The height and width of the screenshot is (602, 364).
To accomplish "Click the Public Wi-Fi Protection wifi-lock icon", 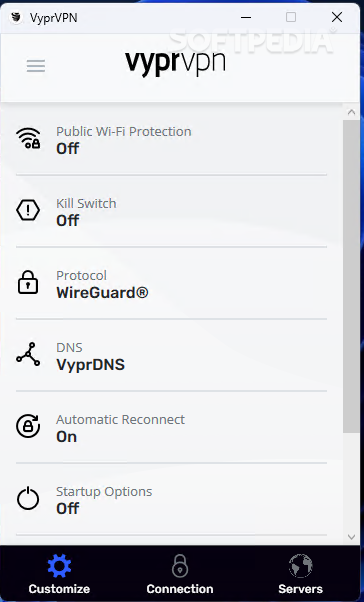I will (x=28, y=139).
